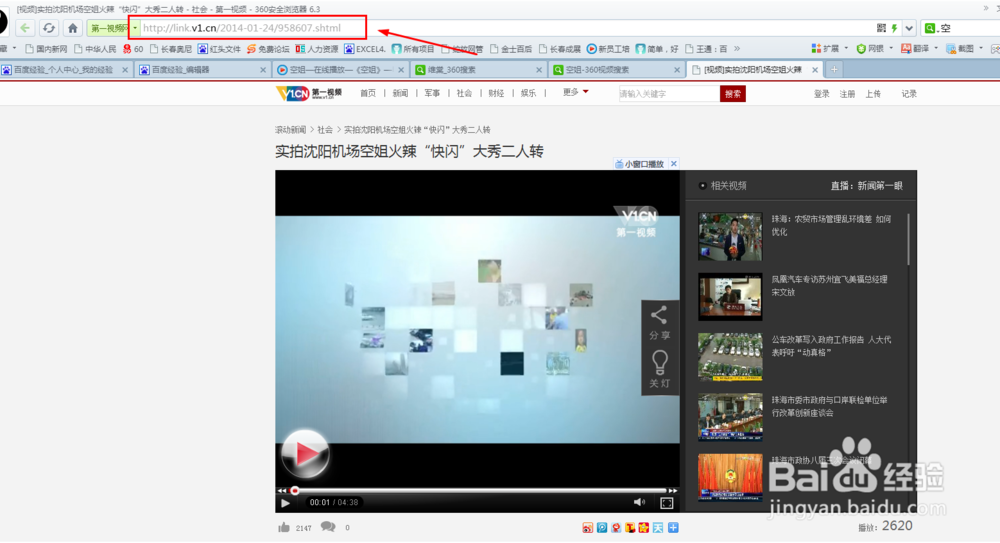
Task: Go to 新闻 in site navigation
Action: (x=400, y=94)
